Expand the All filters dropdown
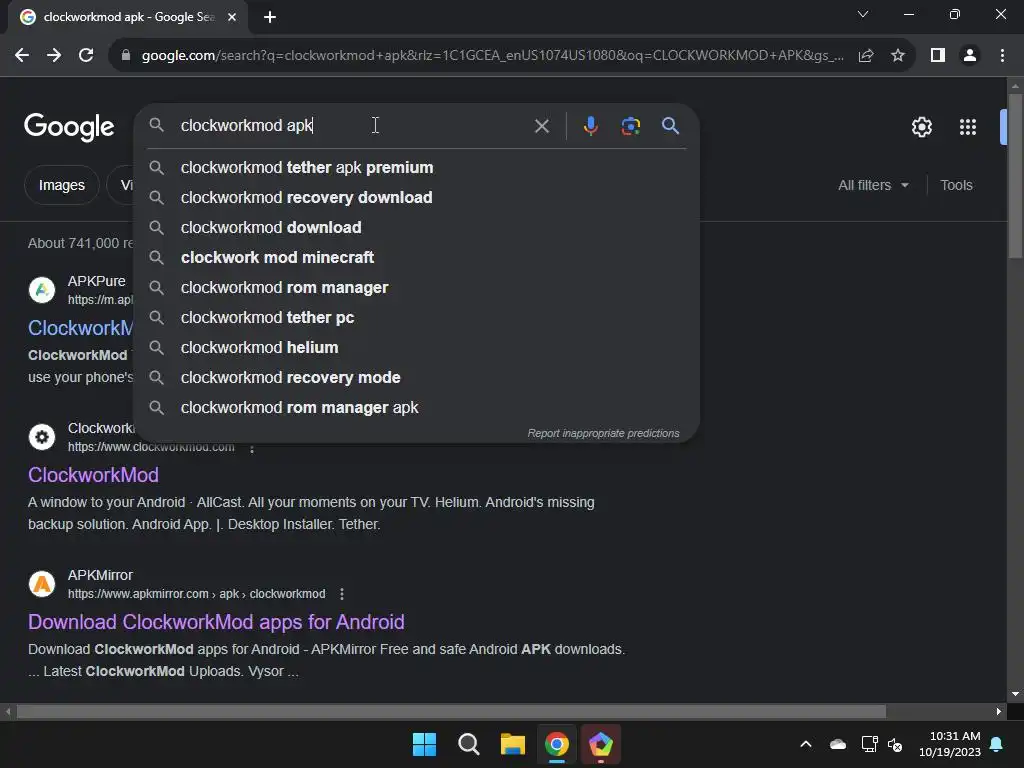The height and width of the screenshot is (768, 1024). tap(873, 185)
